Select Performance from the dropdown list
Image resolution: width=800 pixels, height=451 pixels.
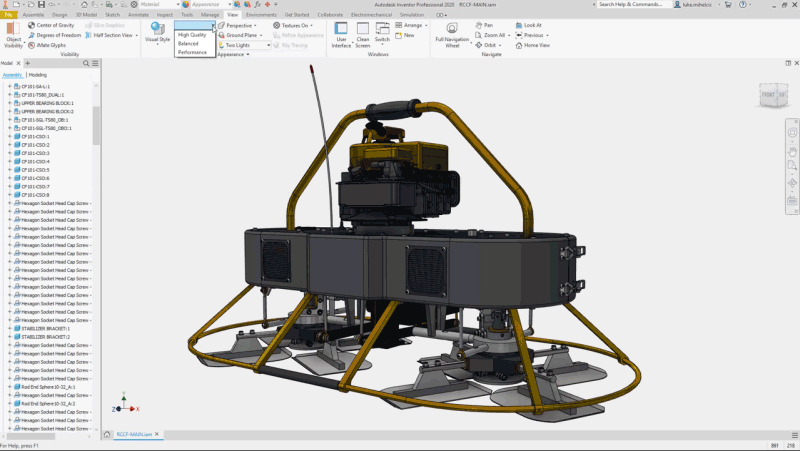pyautogui.click(x=192, y=52)
